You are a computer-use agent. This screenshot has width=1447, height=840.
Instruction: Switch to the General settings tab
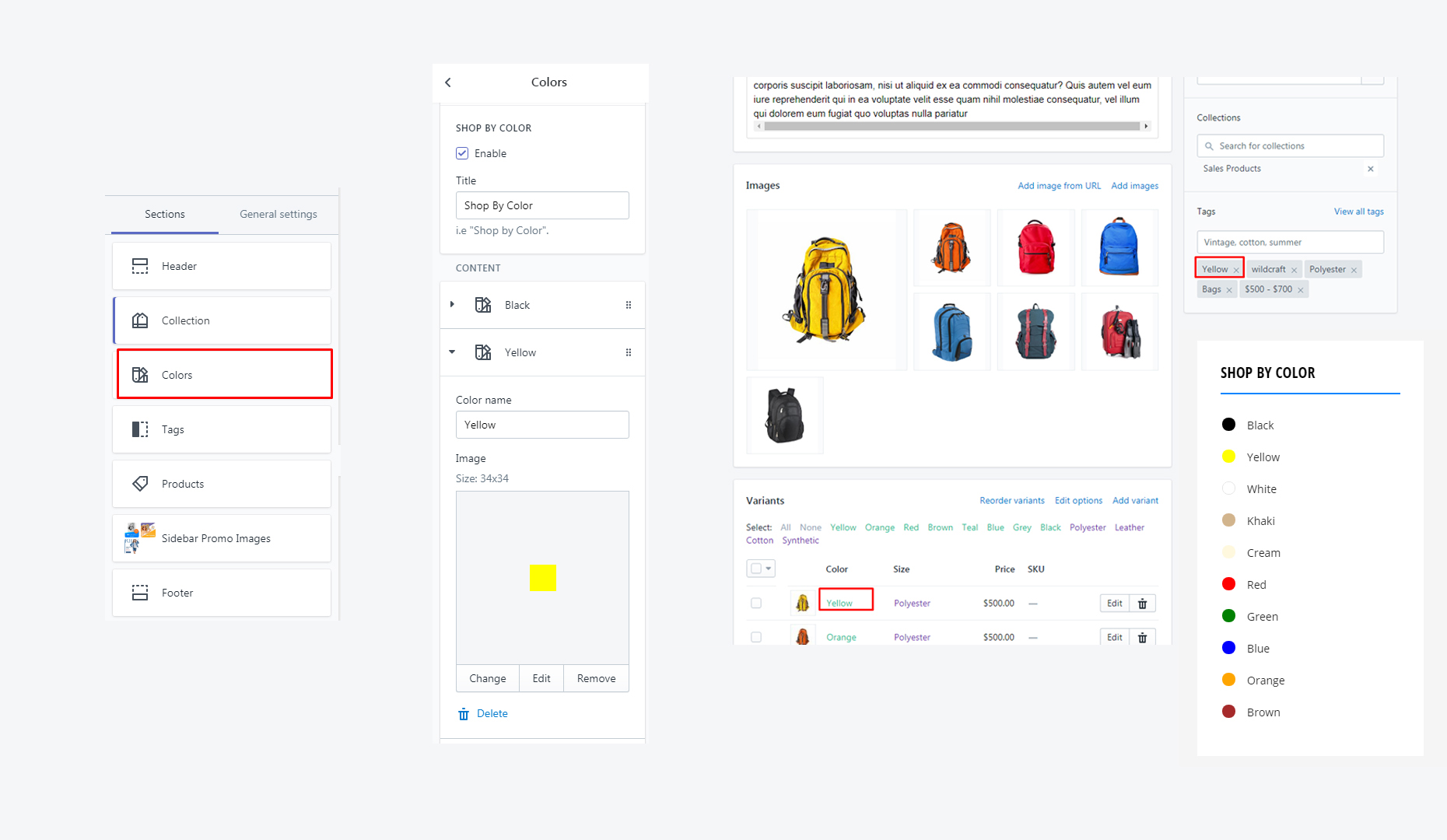278,213
